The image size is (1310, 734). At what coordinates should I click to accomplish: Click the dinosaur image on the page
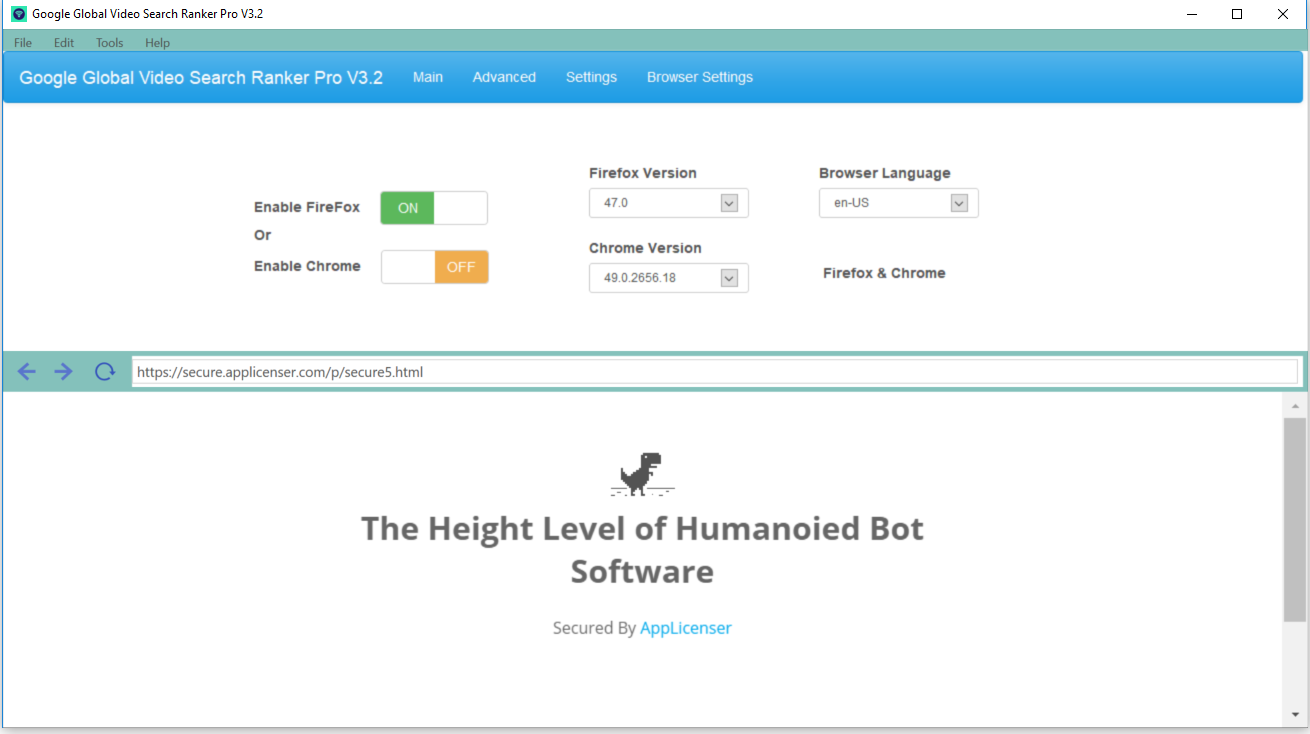(x=642, y=474)
